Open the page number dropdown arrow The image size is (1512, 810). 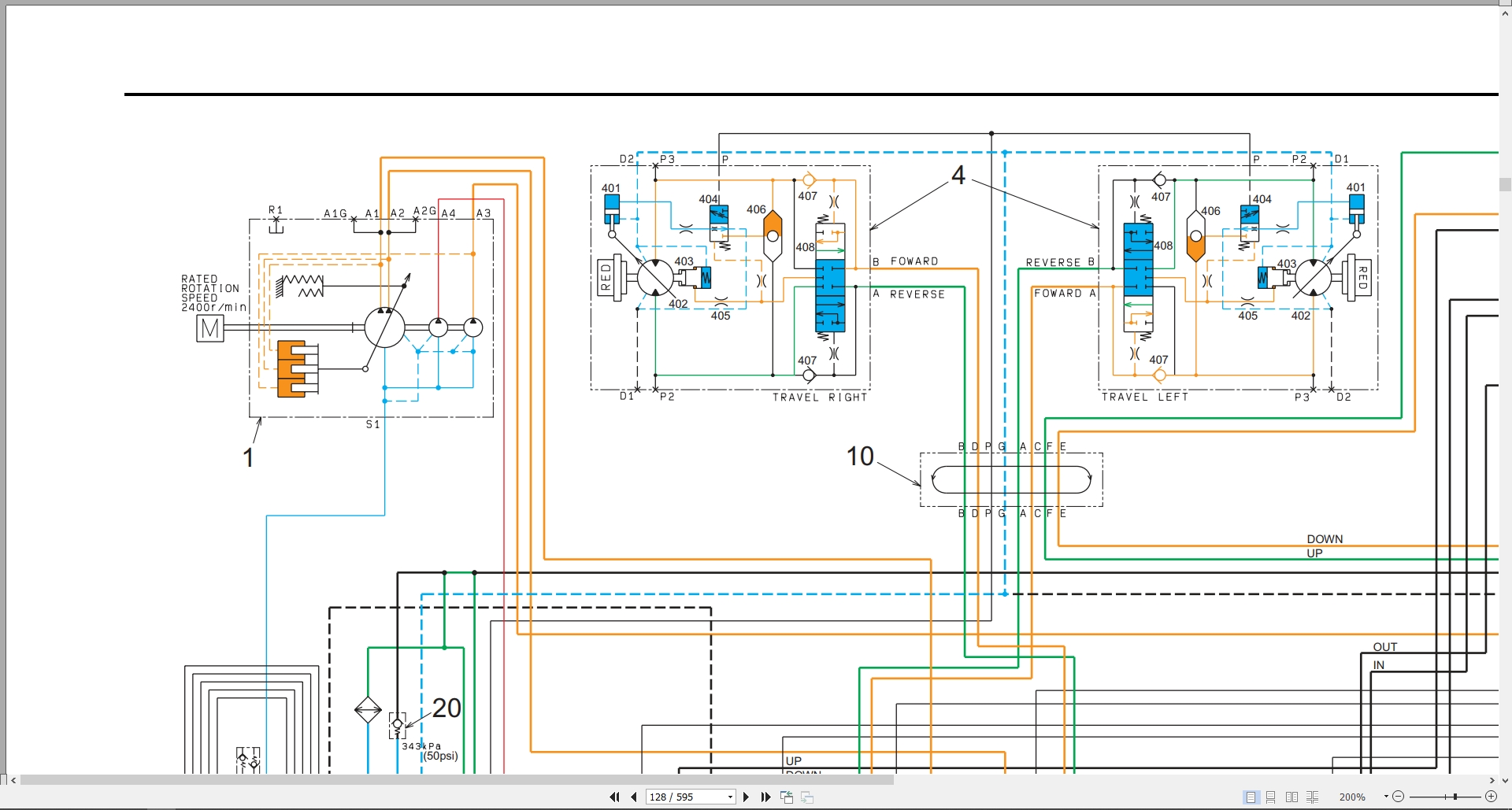[730, 797]
